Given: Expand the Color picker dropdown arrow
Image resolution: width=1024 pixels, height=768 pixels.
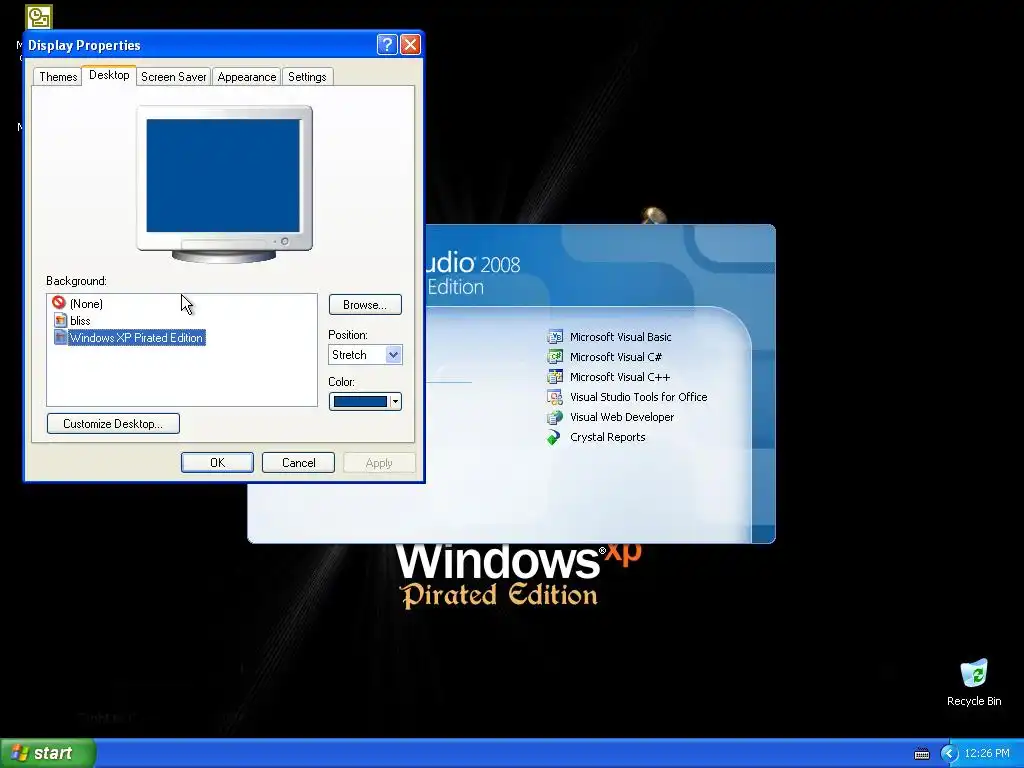Looking at the screenshot, I should tap(395, 402).
